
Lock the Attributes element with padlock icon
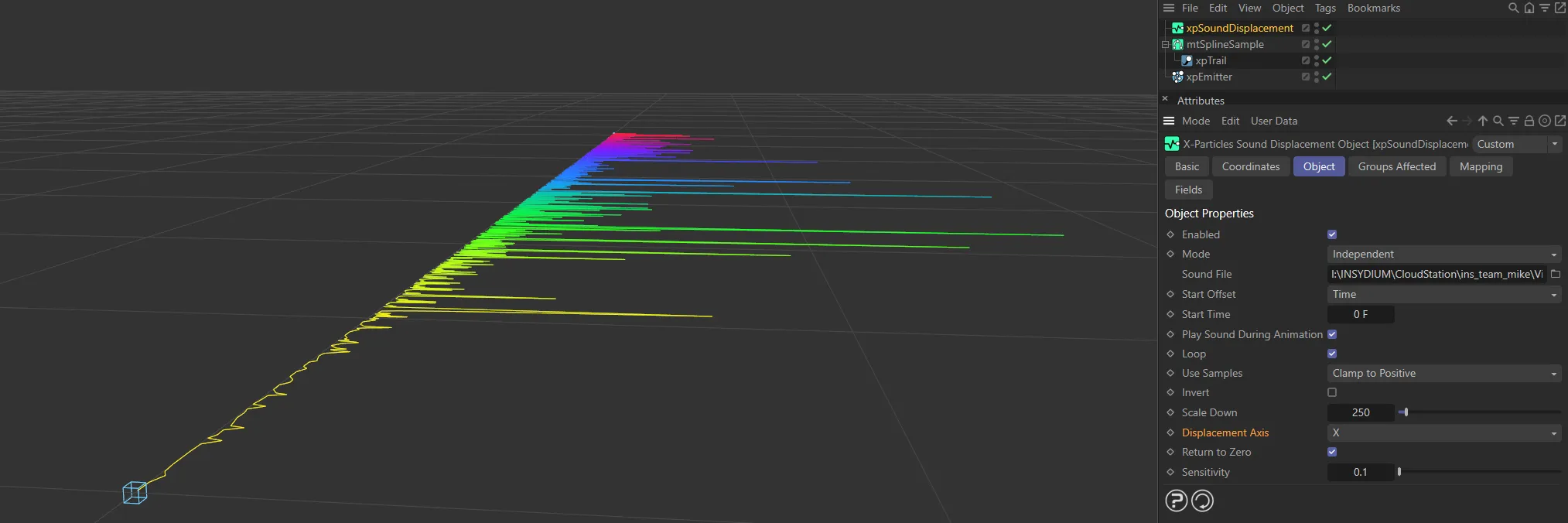[1529, 121]
